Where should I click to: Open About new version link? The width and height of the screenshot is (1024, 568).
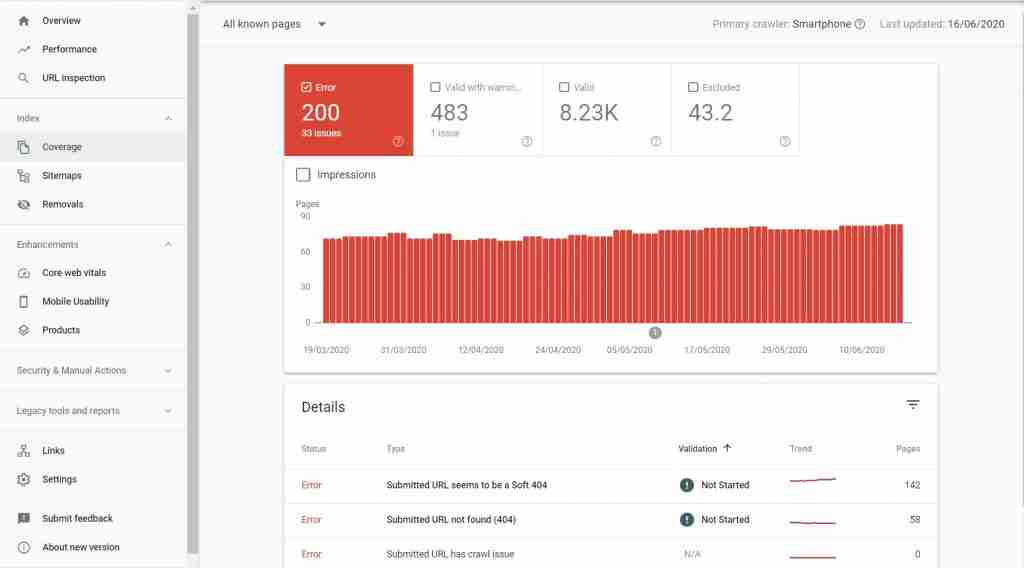point(81,547)
